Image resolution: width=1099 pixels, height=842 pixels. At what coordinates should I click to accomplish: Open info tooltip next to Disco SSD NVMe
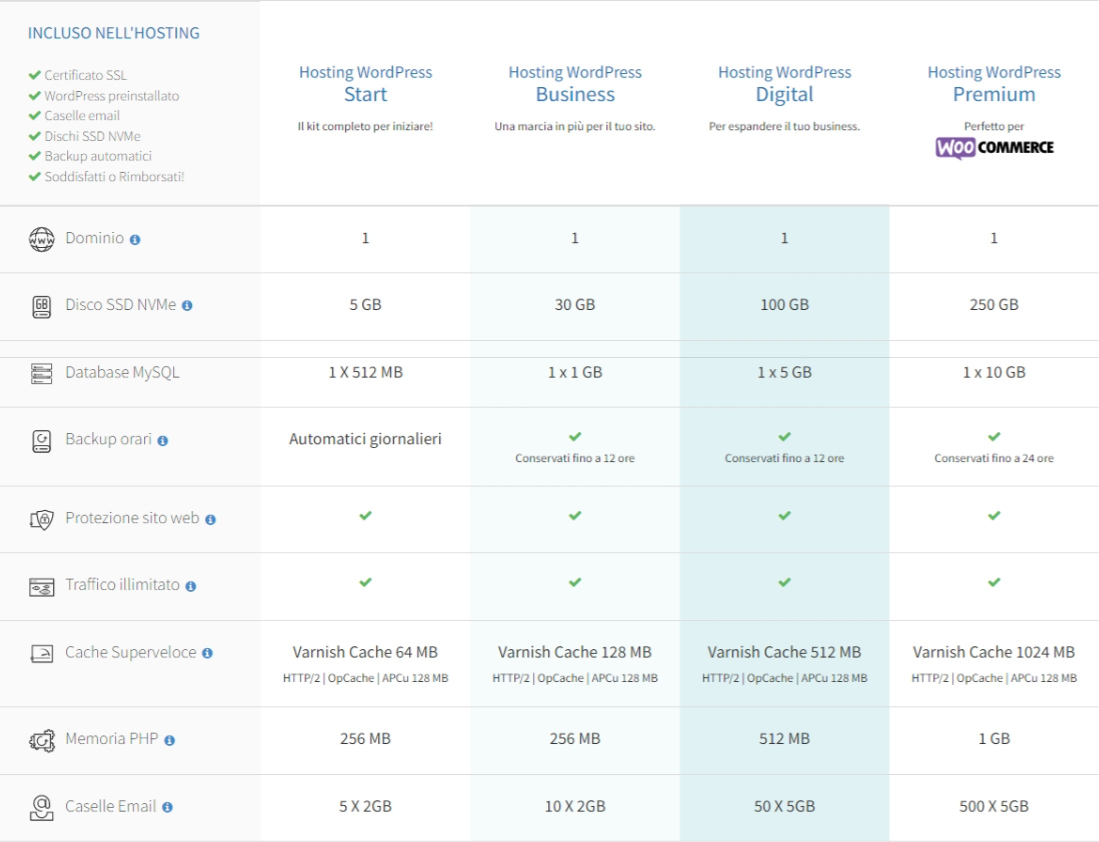pos(187,306)
